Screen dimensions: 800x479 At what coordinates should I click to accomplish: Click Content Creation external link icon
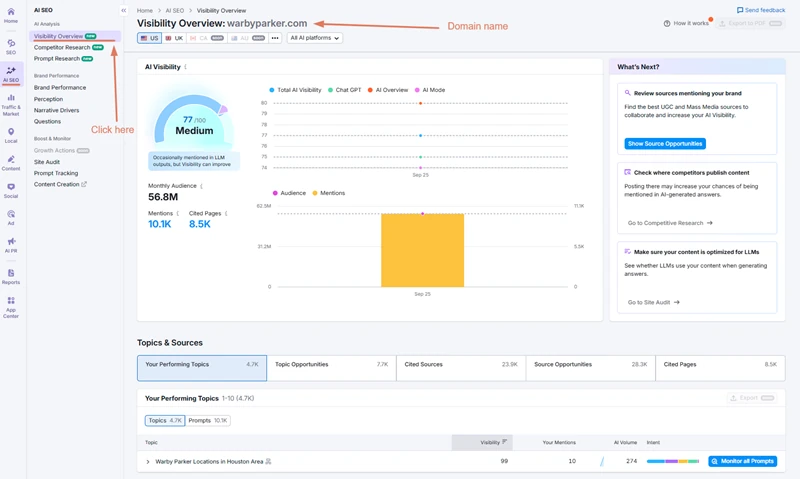tap(84, 185)
